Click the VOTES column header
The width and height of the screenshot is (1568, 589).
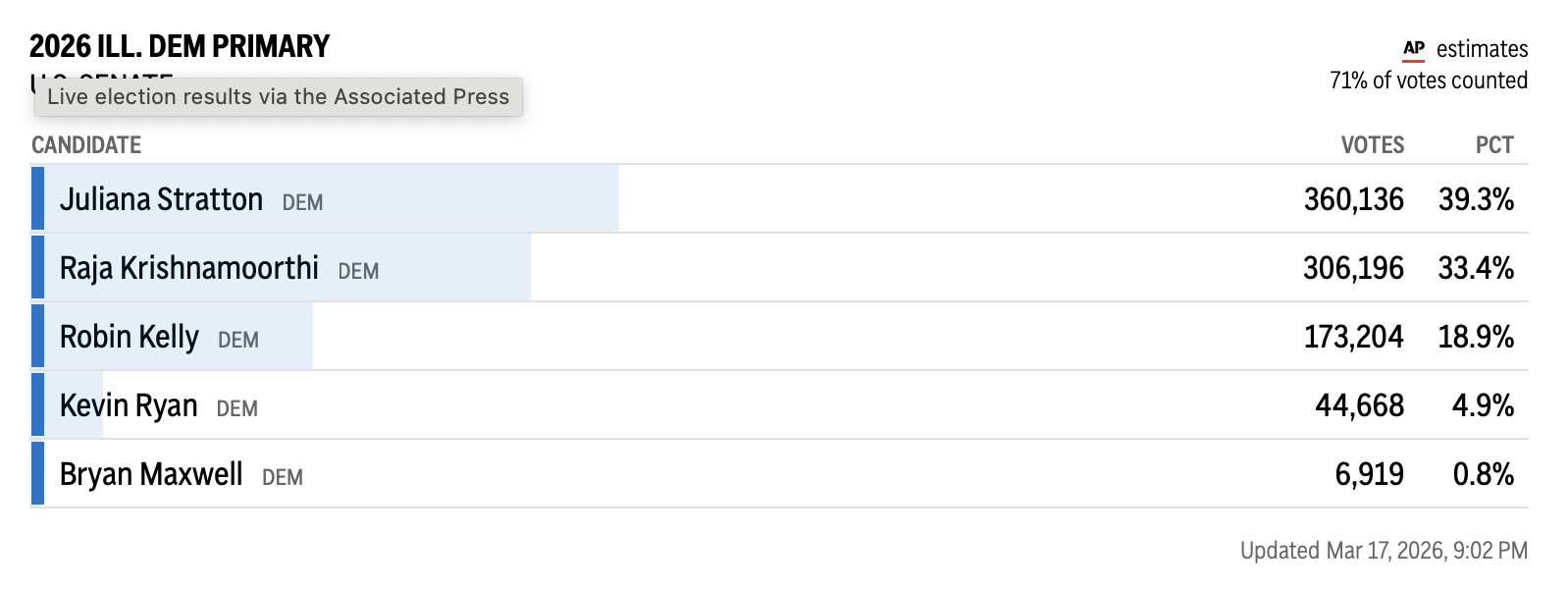tap(1372, 145)
